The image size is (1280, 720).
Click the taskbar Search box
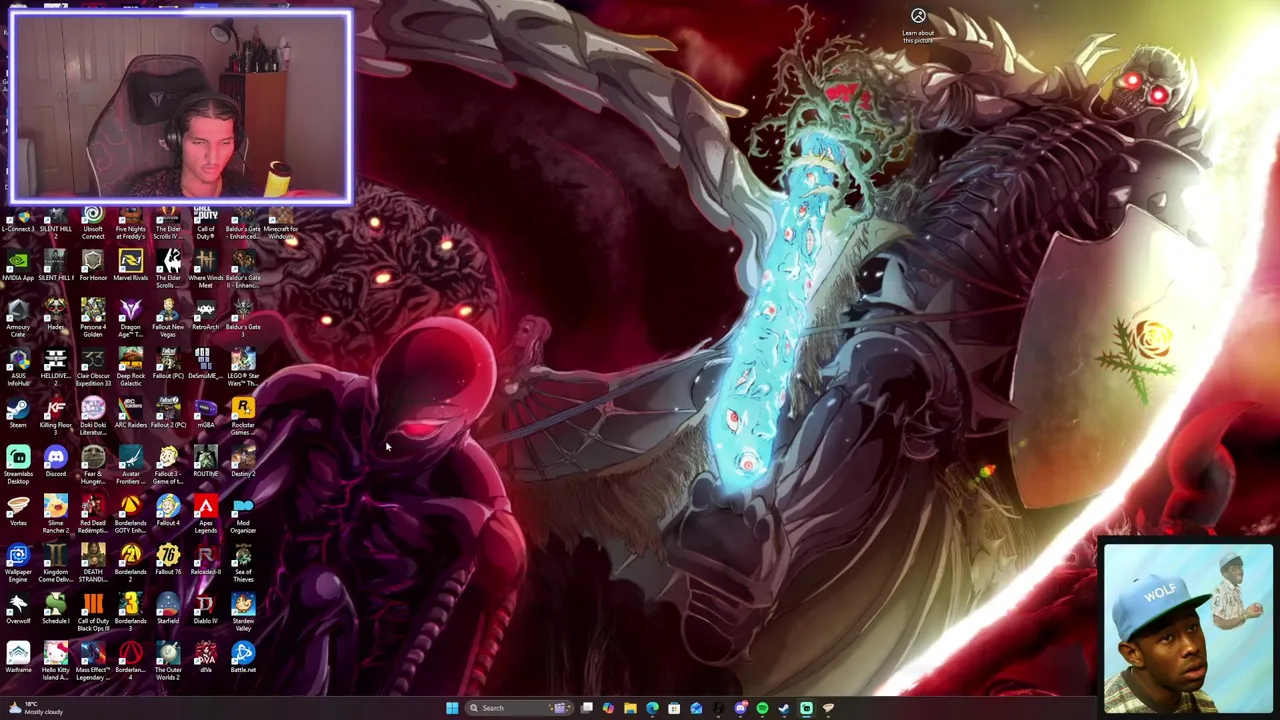(520, 708)
